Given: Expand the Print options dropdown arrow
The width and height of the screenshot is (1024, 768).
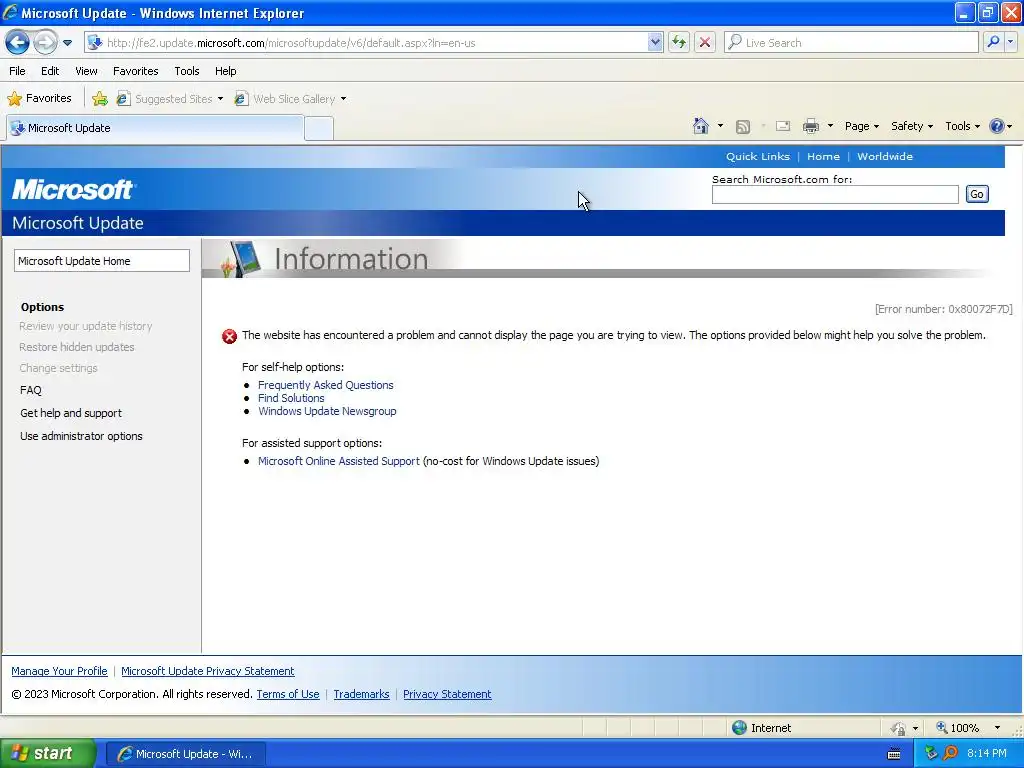Looking at the screenshot, I should coord(830,126).
